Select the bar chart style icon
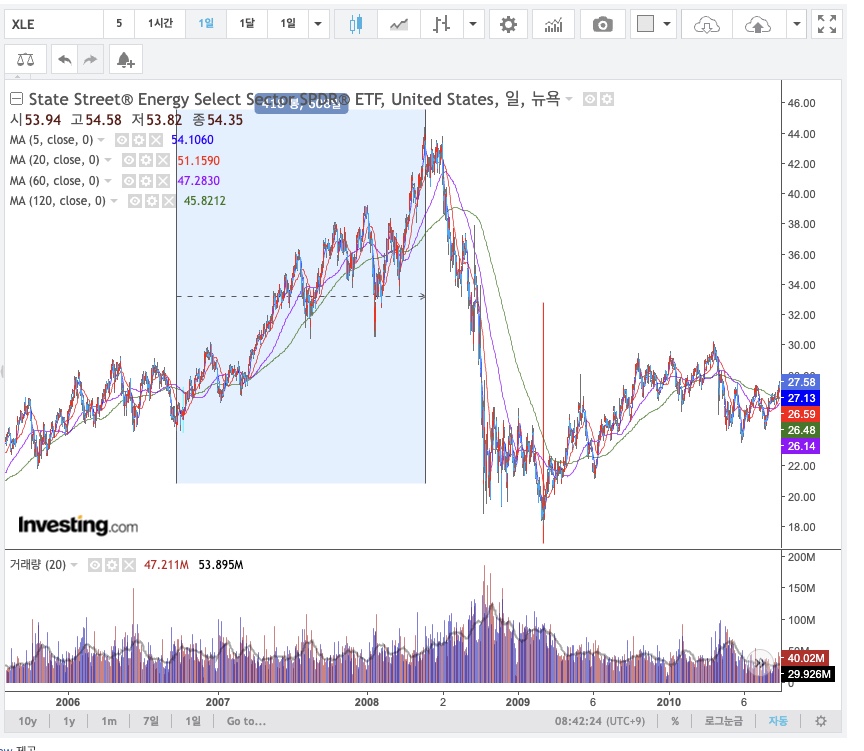864x751 pixels. (441, 24)
